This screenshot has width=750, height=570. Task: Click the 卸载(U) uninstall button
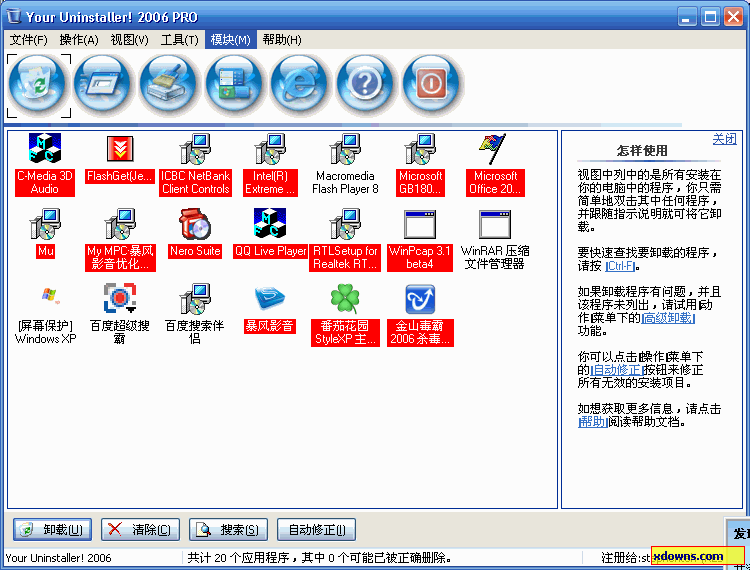coord(52,530)
